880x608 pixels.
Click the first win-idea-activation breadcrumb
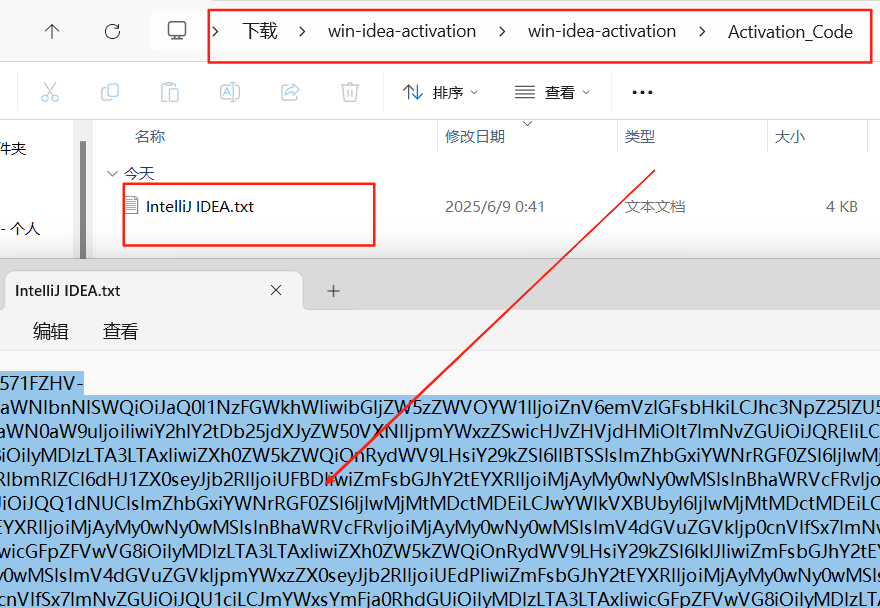402,31
